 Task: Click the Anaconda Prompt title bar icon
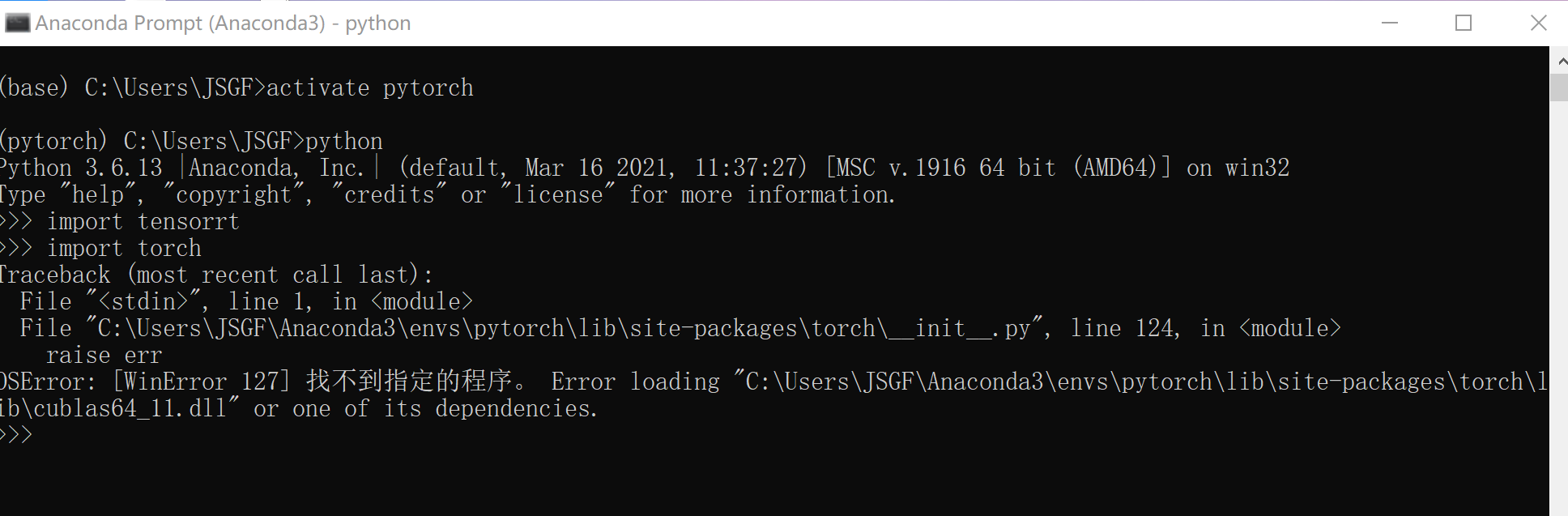click(x=17, y=23)
